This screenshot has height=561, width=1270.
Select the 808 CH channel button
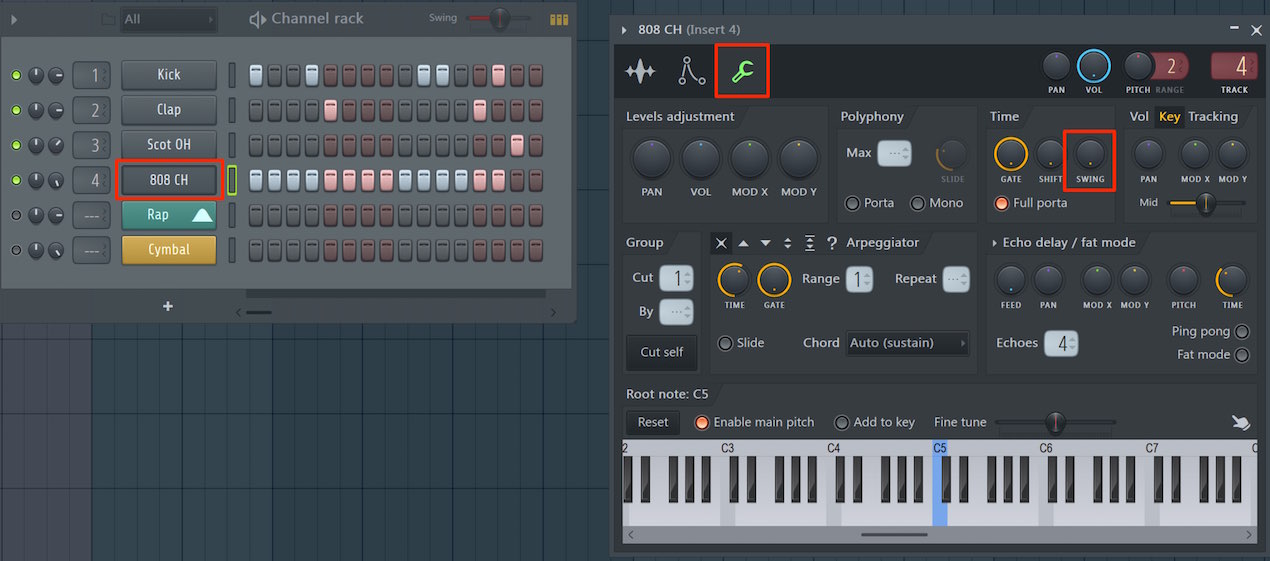[169, 180]
